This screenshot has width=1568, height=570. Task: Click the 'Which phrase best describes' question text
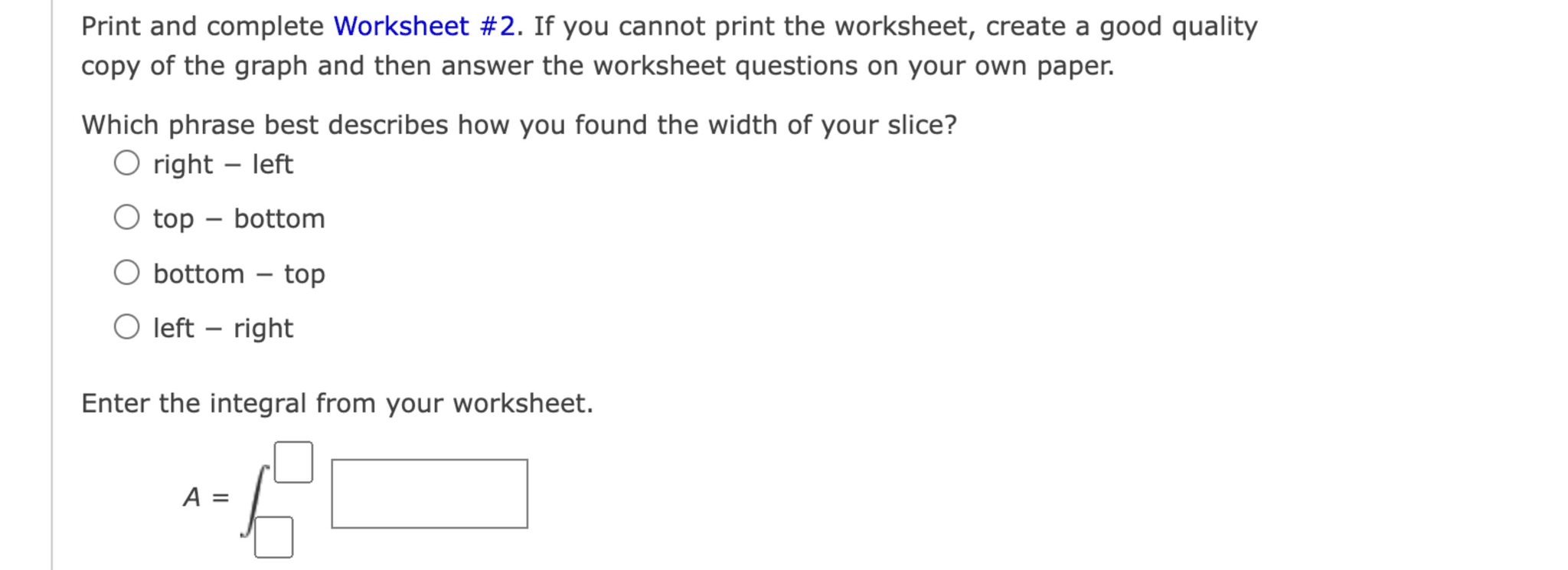(519, 125)
